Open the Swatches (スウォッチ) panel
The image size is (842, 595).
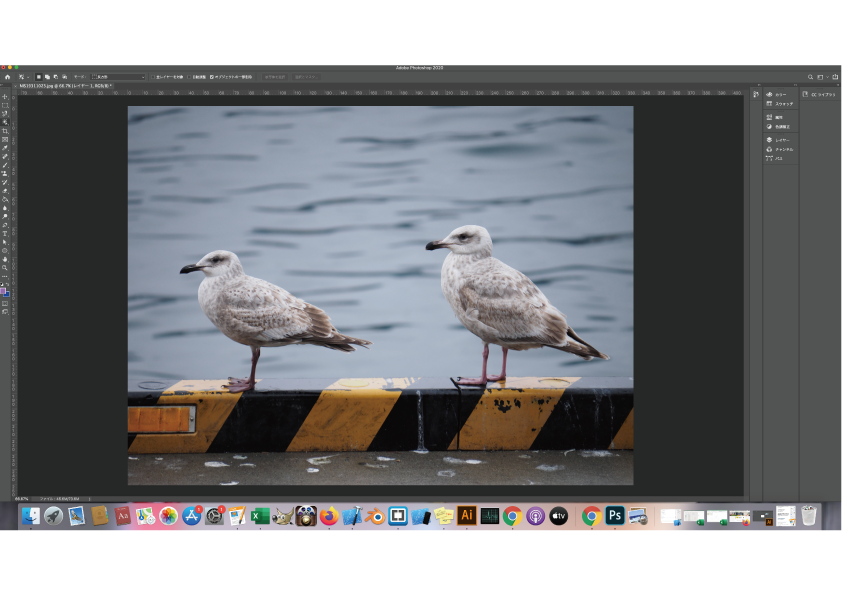[x=780, y=104]
